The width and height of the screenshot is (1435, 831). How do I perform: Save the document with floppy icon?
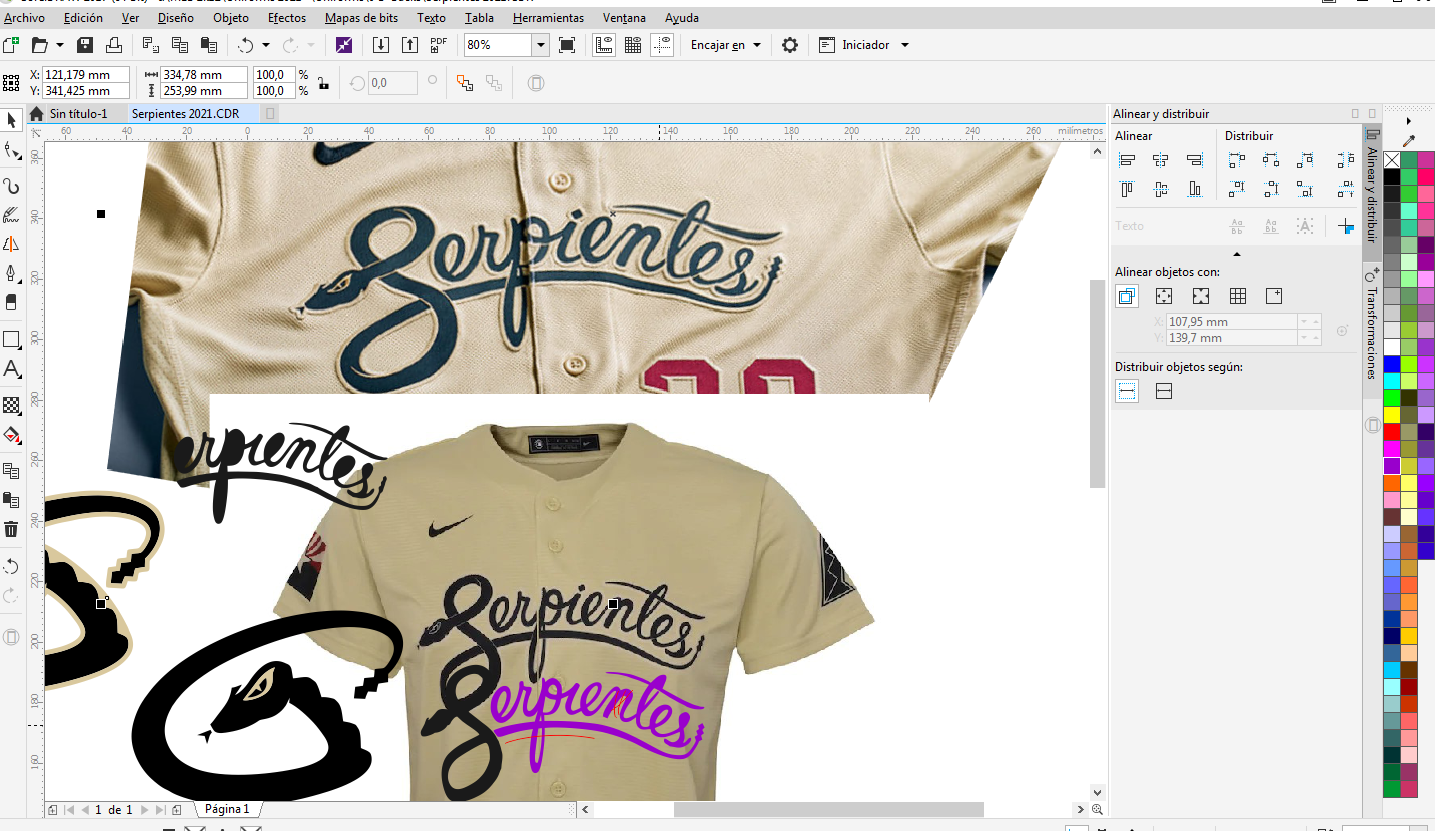coord(85,45)
